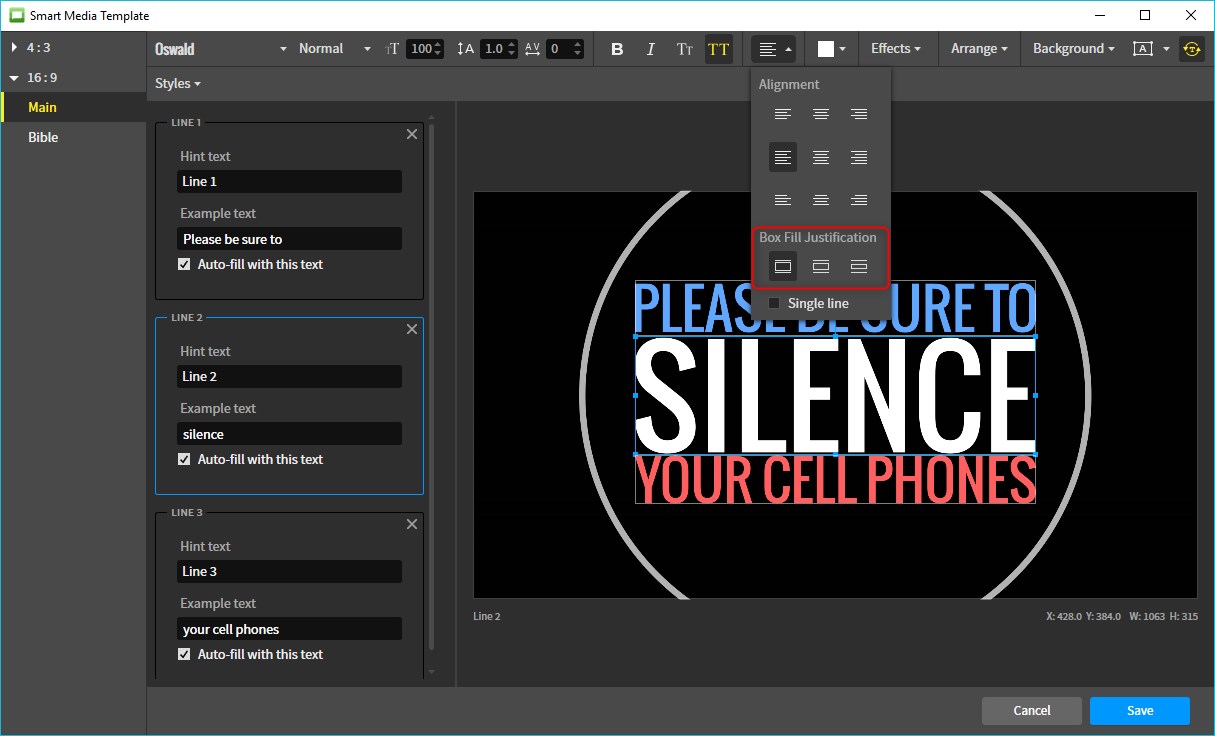
Task: Select middle-center text alignment
Action: coord(821,157)
